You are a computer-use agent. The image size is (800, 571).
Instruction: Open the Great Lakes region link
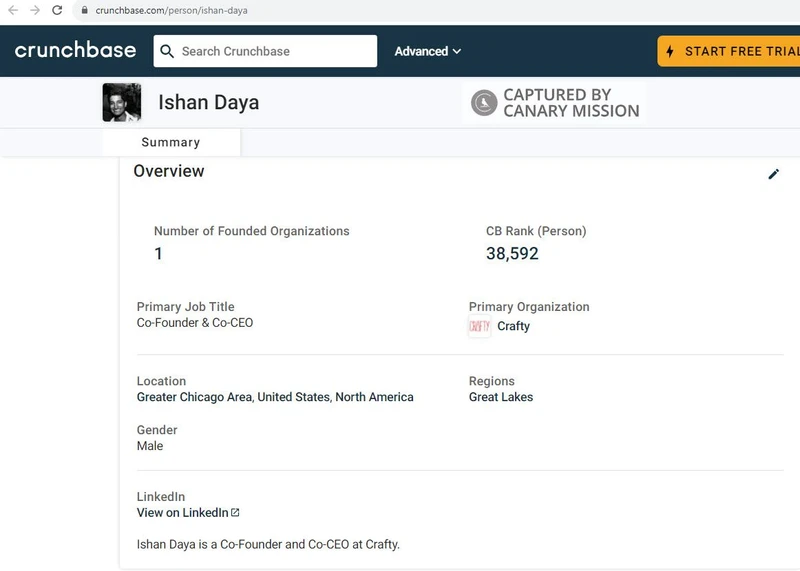(500, 397)
